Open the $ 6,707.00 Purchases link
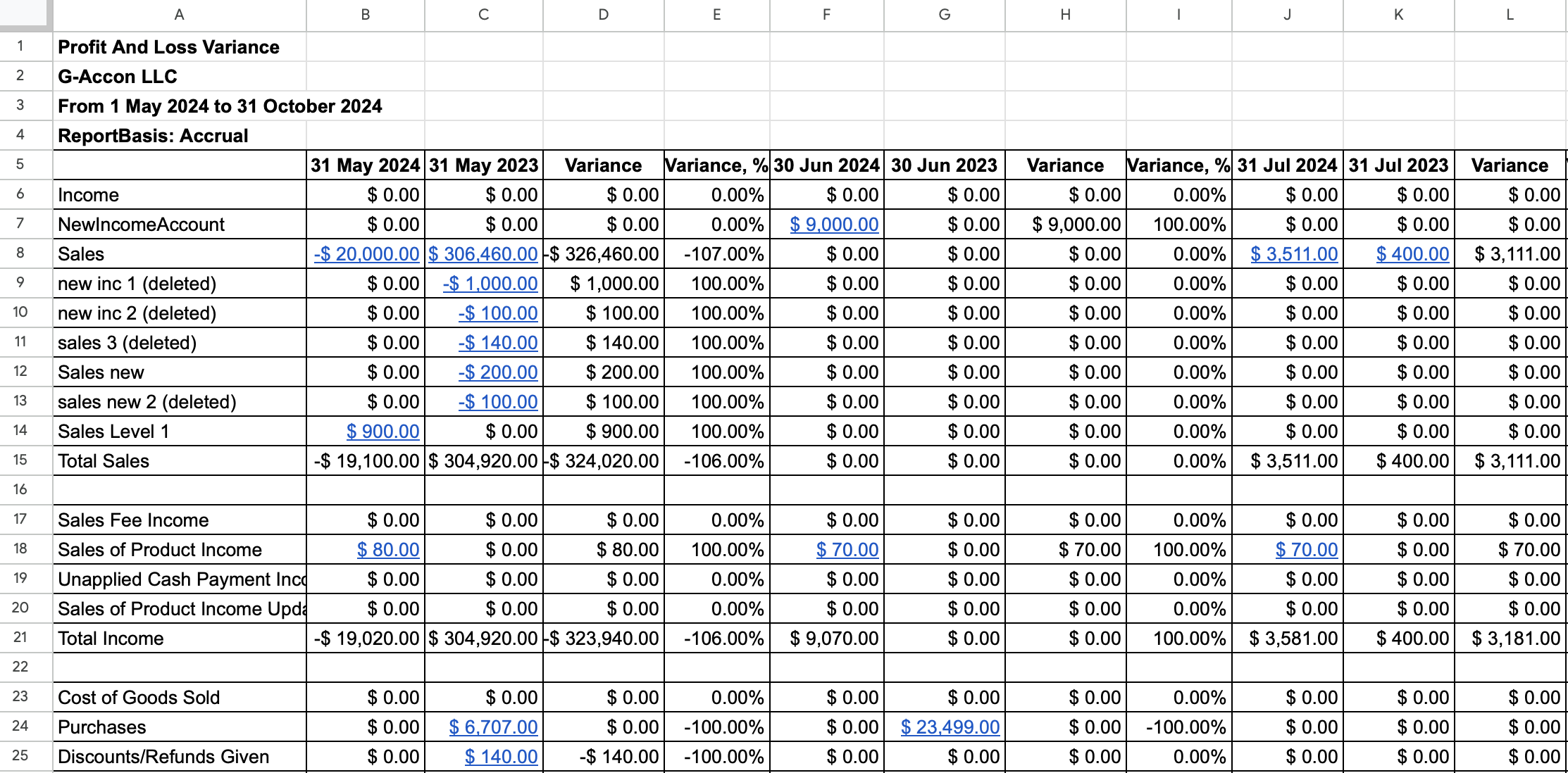The height and width of the screenshot is (773, 1568). [x=494, y=727]
